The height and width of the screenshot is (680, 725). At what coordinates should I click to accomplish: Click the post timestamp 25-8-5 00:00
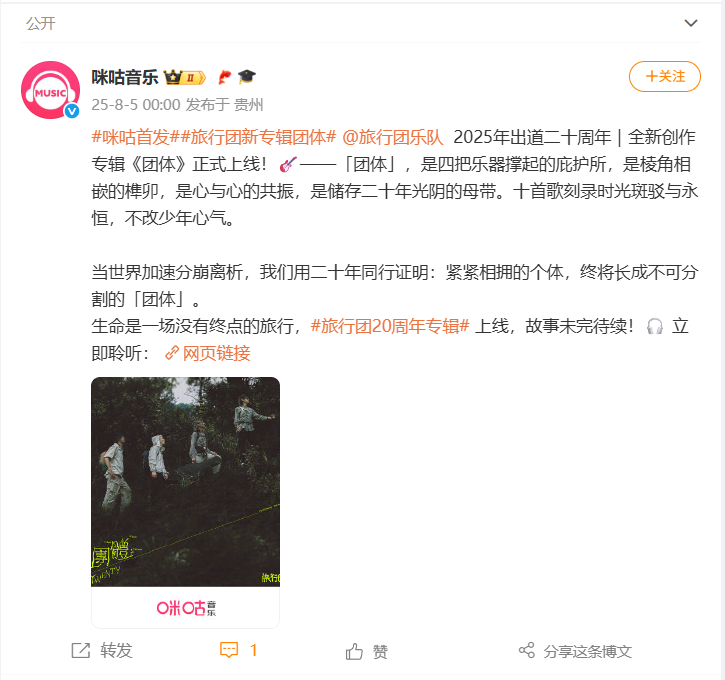(x=135, y=105)
